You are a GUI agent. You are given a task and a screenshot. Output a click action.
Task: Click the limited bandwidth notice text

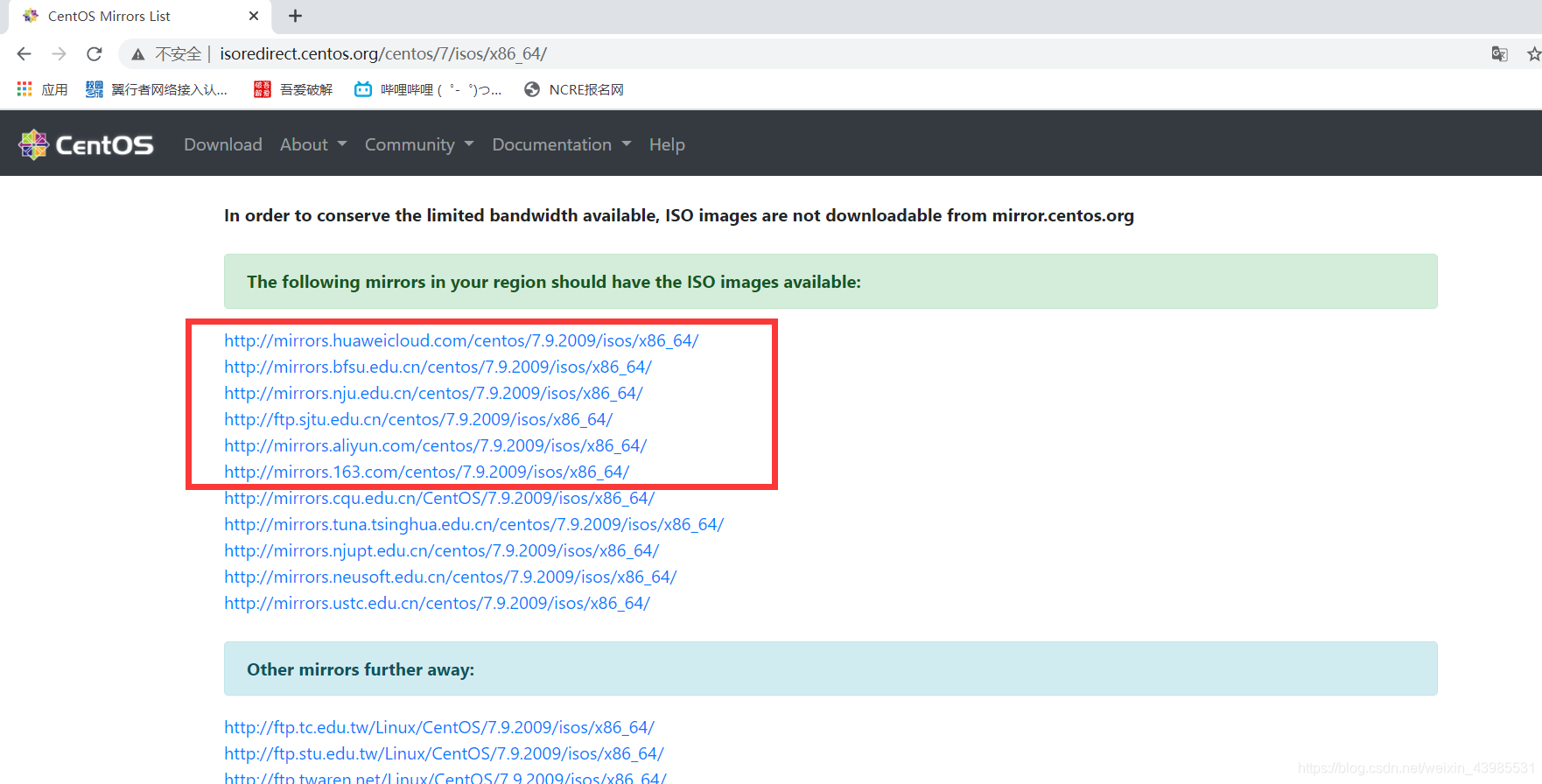tap(679, 215)
